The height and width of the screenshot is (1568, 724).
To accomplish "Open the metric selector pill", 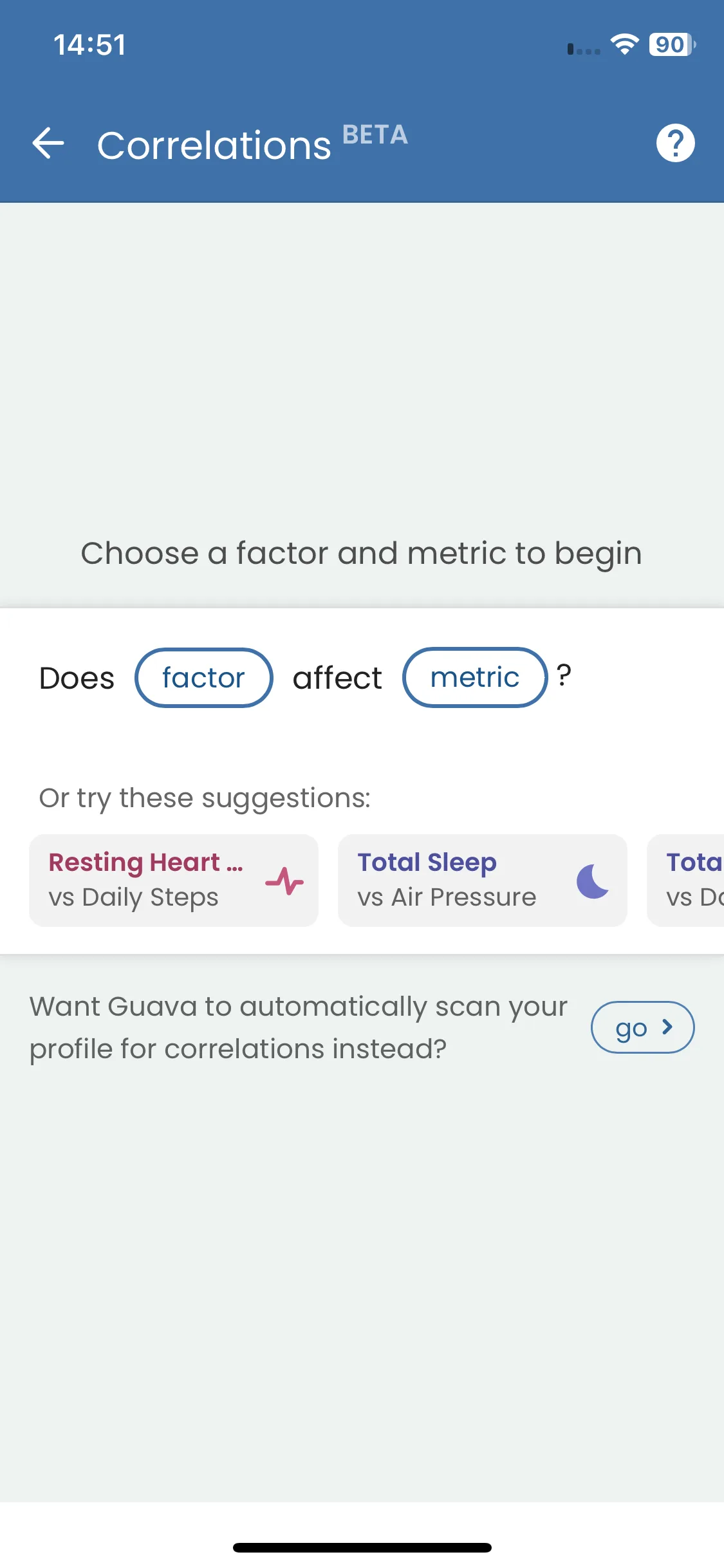I will point(475,678).
